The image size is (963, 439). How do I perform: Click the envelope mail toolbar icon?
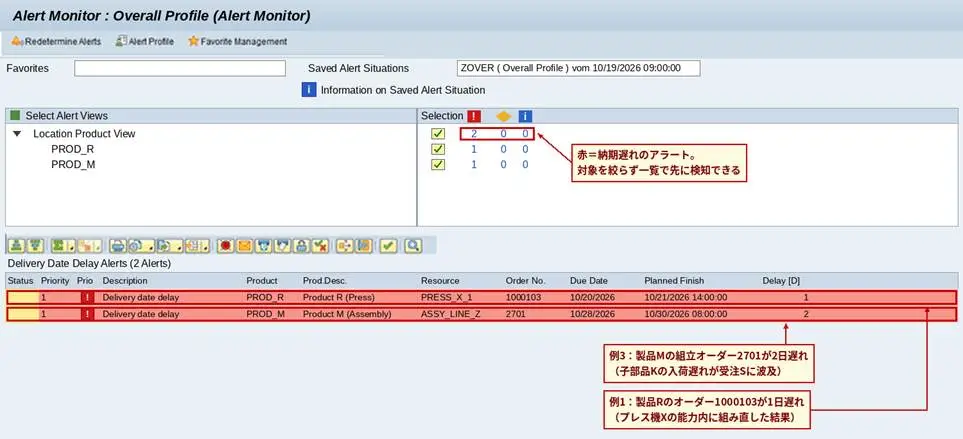point(244,246)
